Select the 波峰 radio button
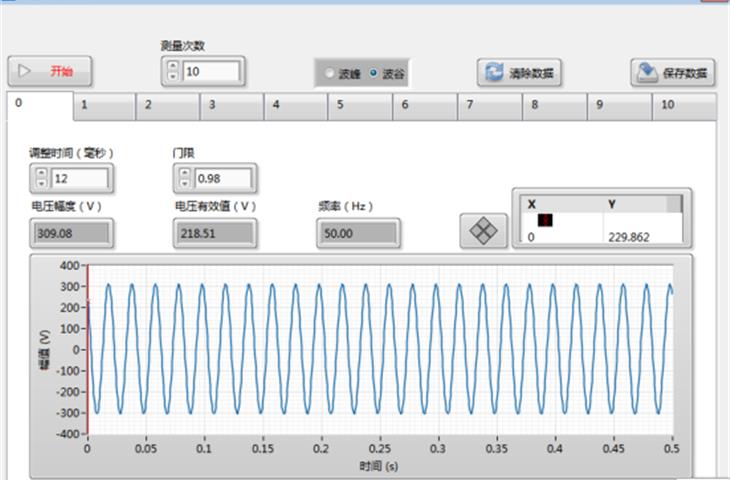The height and width of the screenshot is (480, 730). (330, 73)
